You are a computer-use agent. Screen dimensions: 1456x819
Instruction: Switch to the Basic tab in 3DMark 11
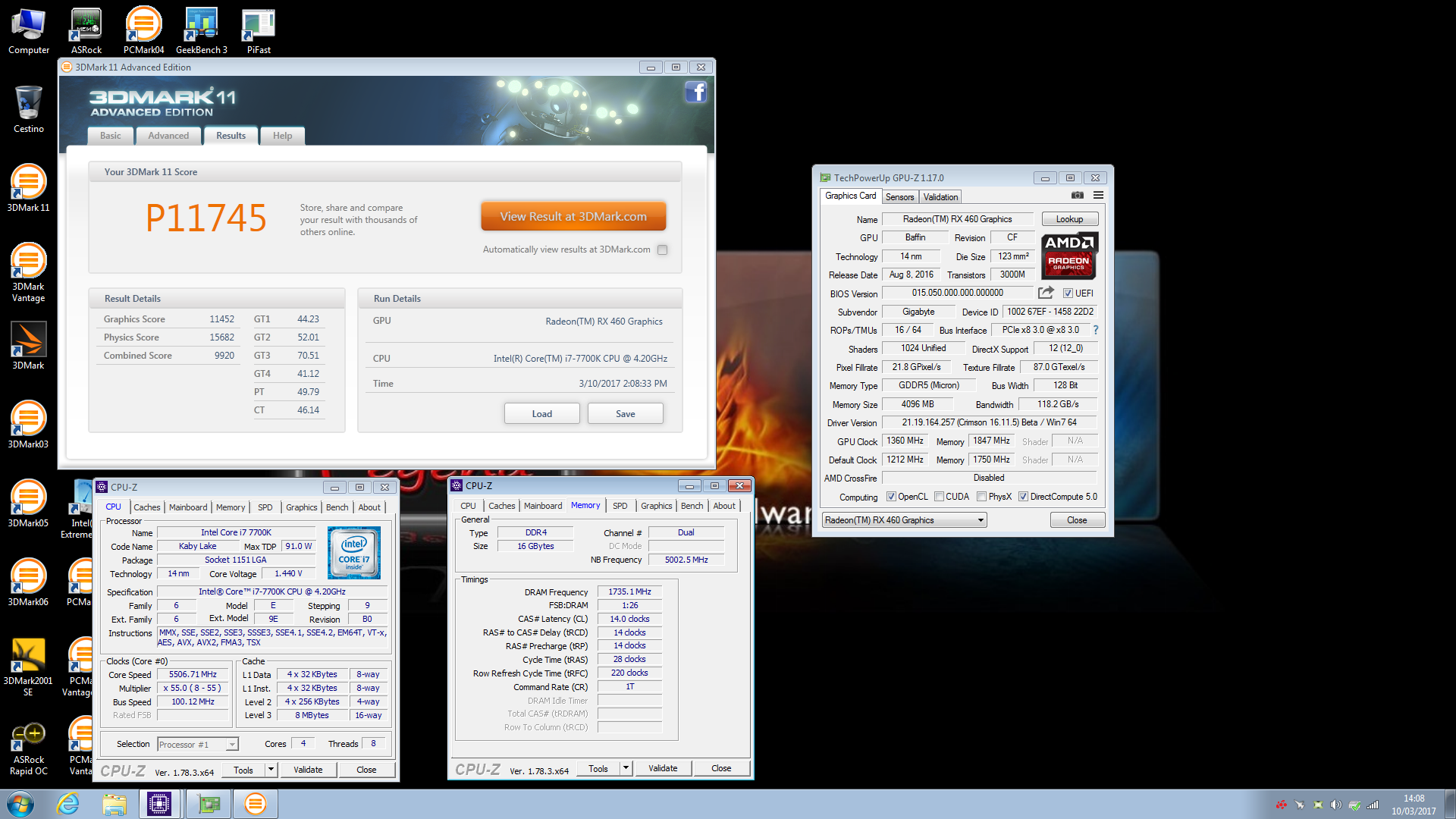[x=111, y=136]
